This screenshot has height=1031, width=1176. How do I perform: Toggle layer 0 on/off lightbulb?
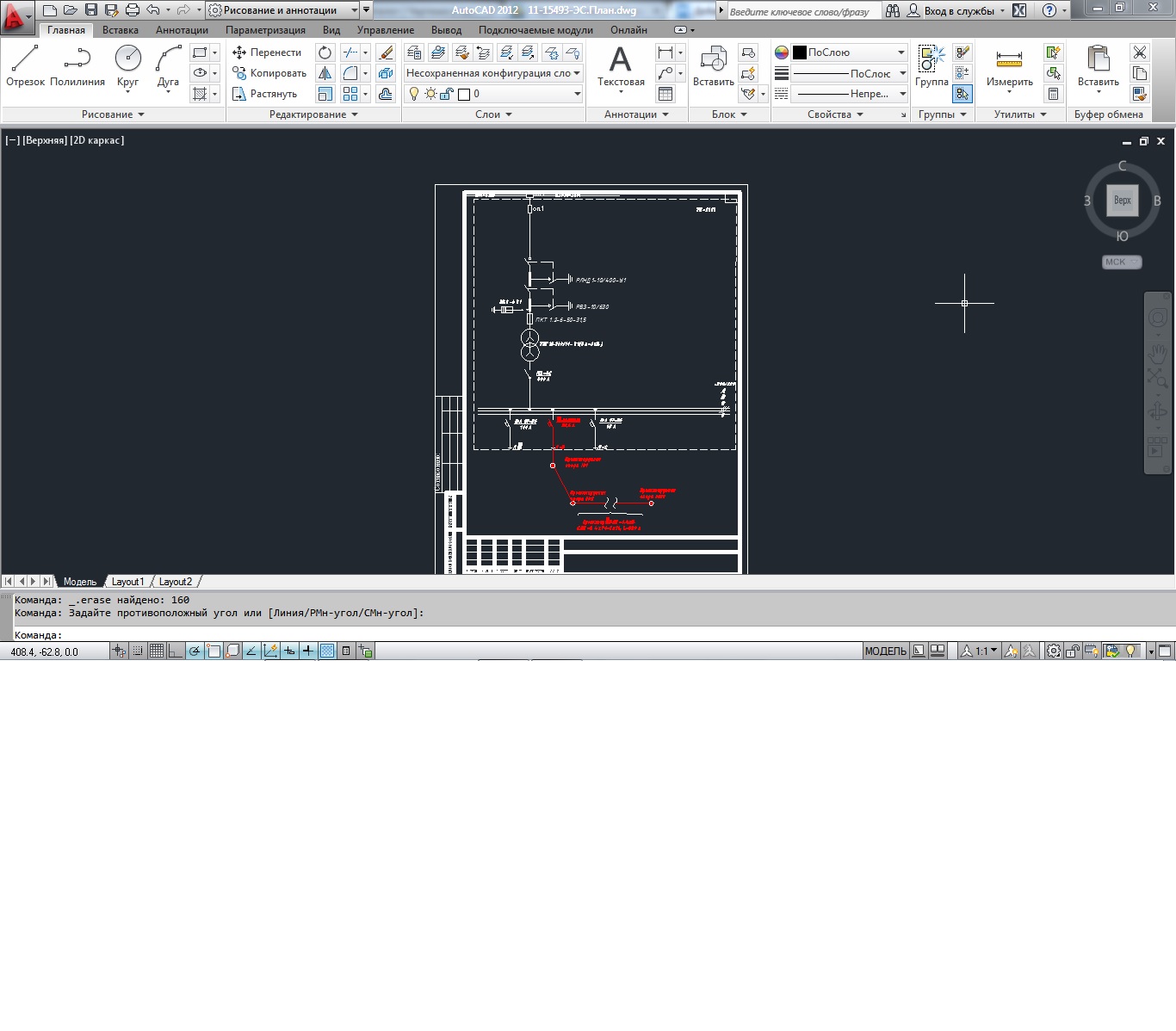click(x=414, y=94)
